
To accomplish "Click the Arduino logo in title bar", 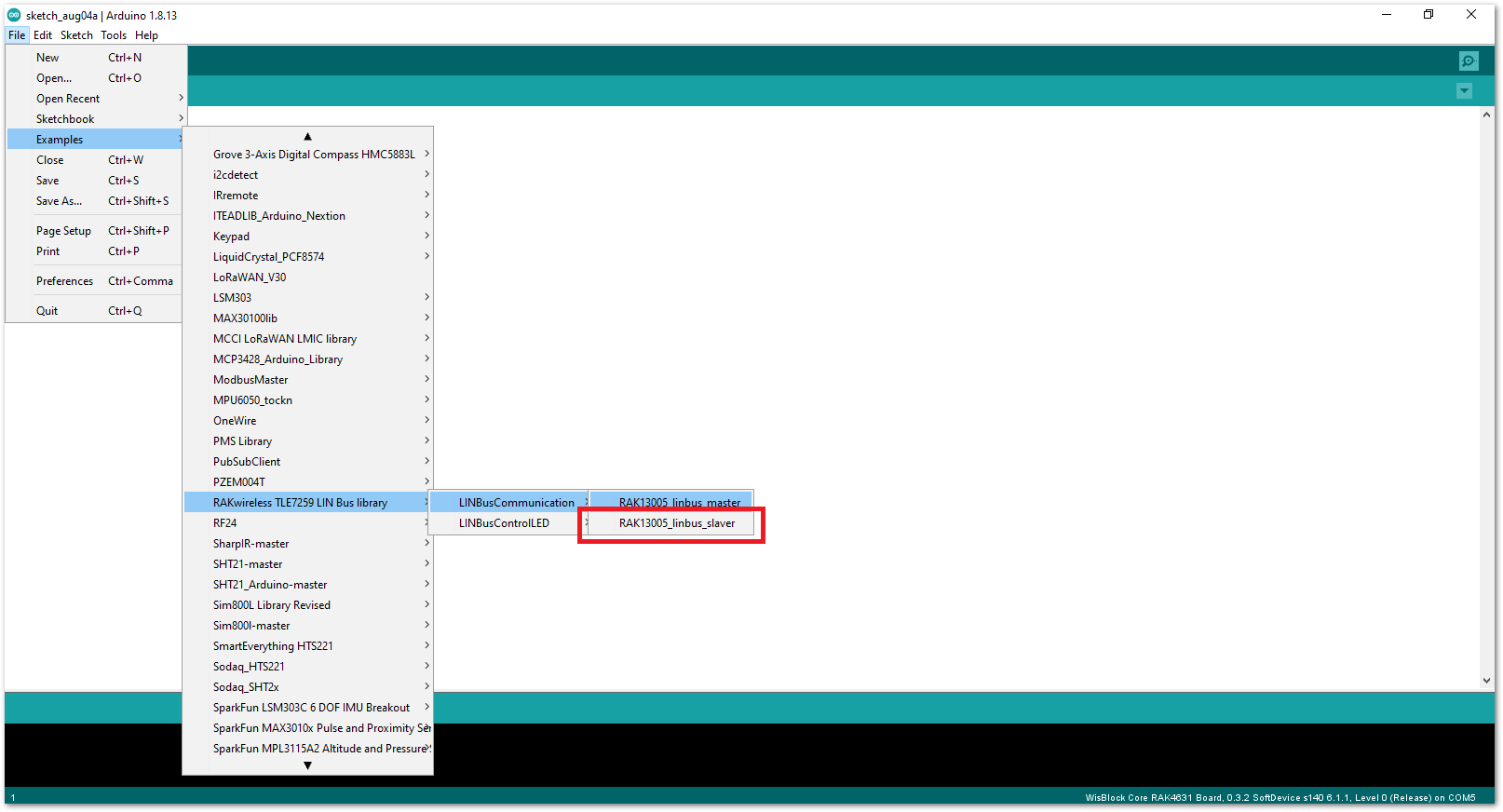I will click(14, 15).
